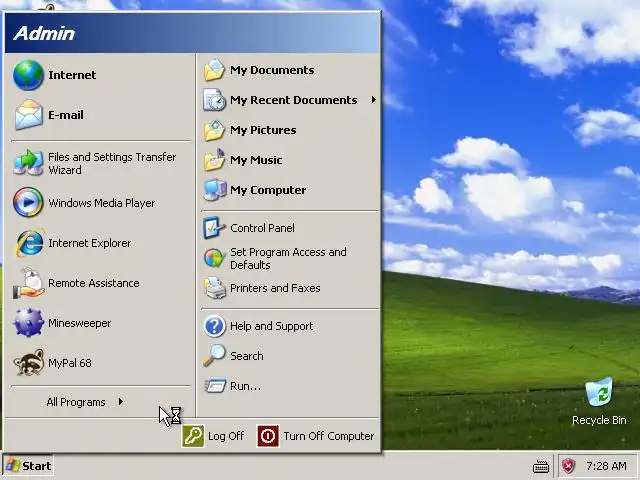Click the 7:28 AM taskbar clock
Screen dimensions: 640x480
606,466
